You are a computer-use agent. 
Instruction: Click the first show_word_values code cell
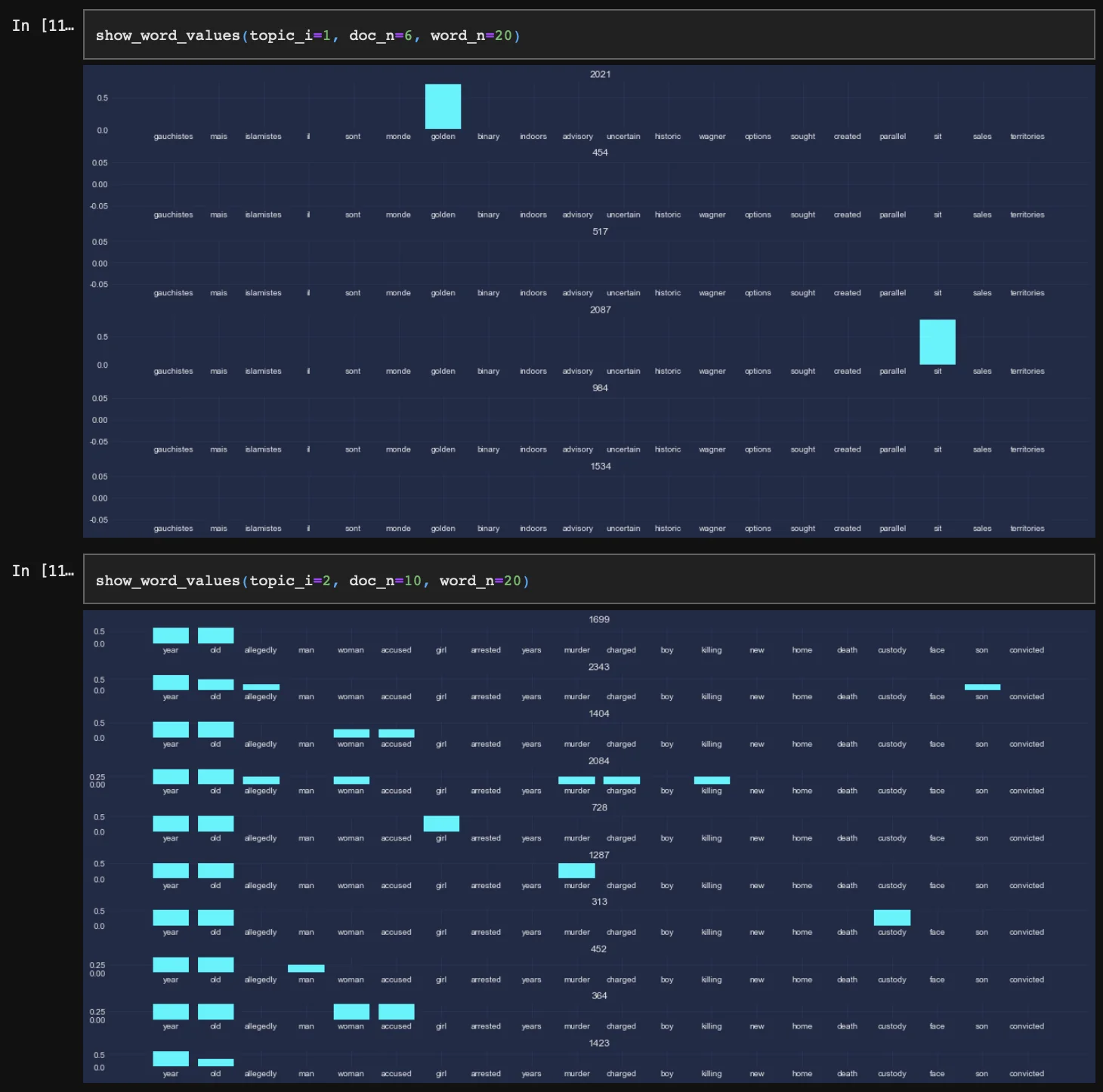(588, 35)
